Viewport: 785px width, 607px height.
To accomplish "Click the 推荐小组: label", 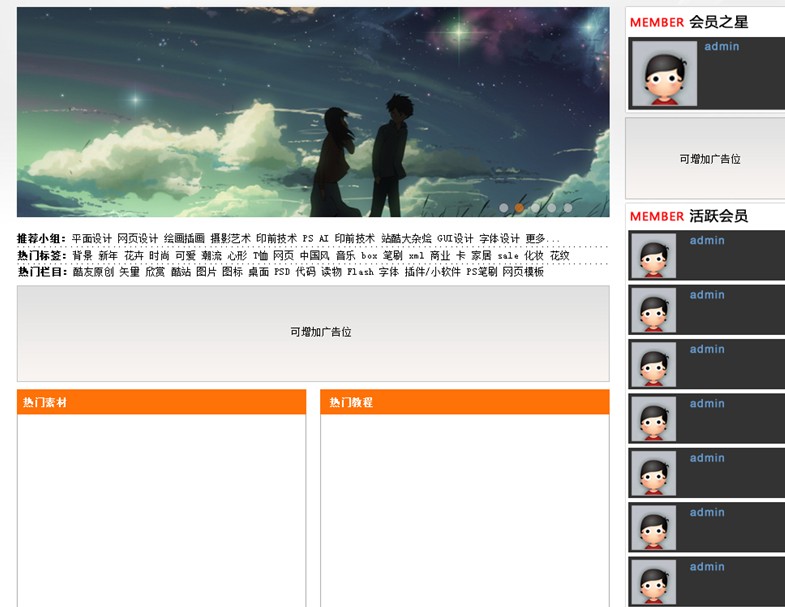I will (x=42, y=238).
